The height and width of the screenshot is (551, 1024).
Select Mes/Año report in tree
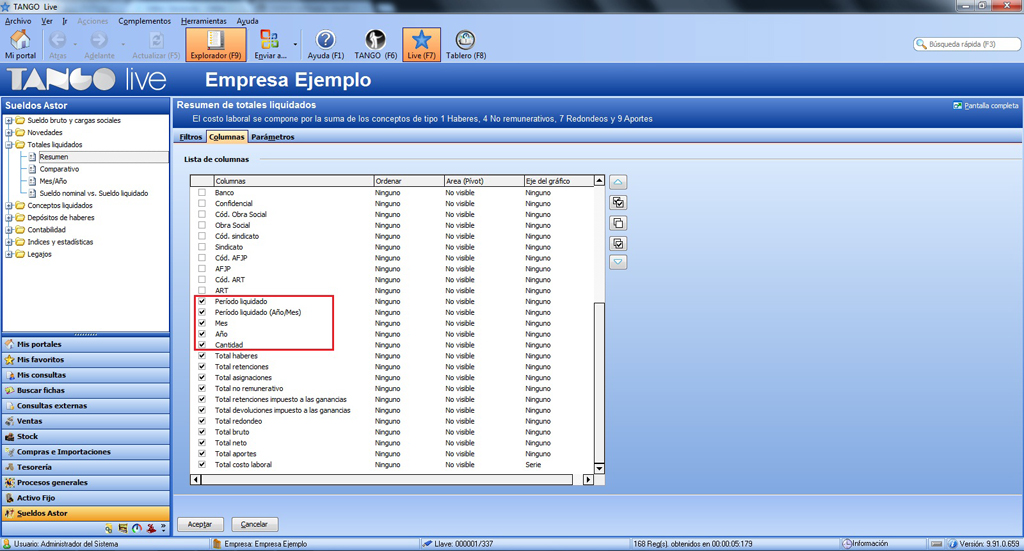coord(53,181)
